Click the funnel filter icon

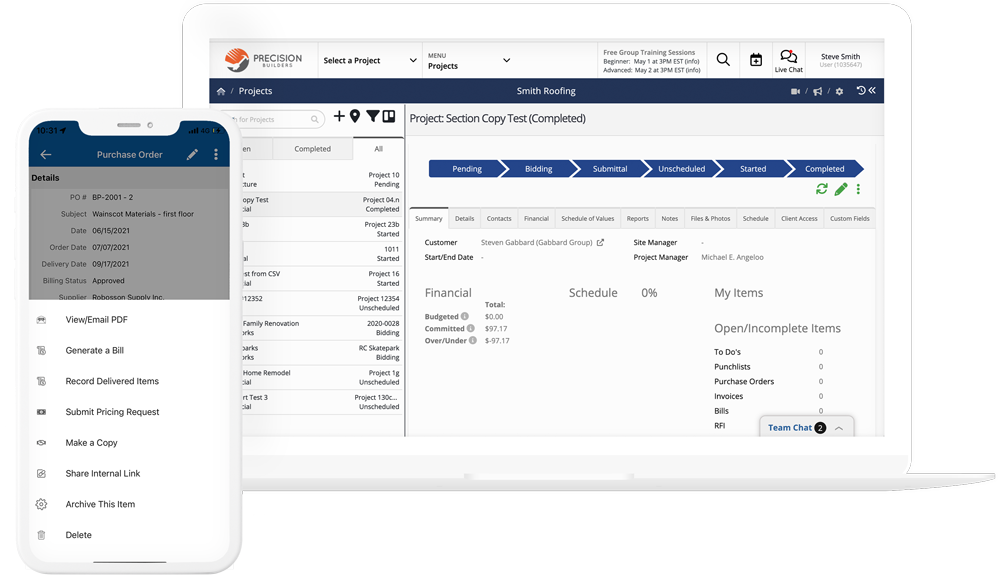click(372, 117)
